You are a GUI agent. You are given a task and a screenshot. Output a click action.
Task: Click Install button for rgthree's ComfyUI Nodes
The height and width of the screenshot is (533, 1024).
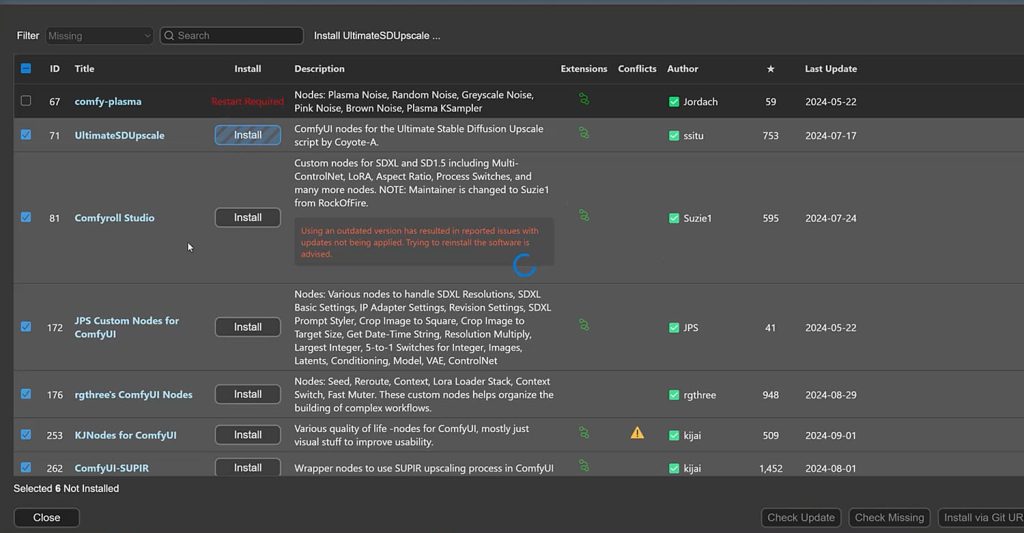click(x=248, y=395)
